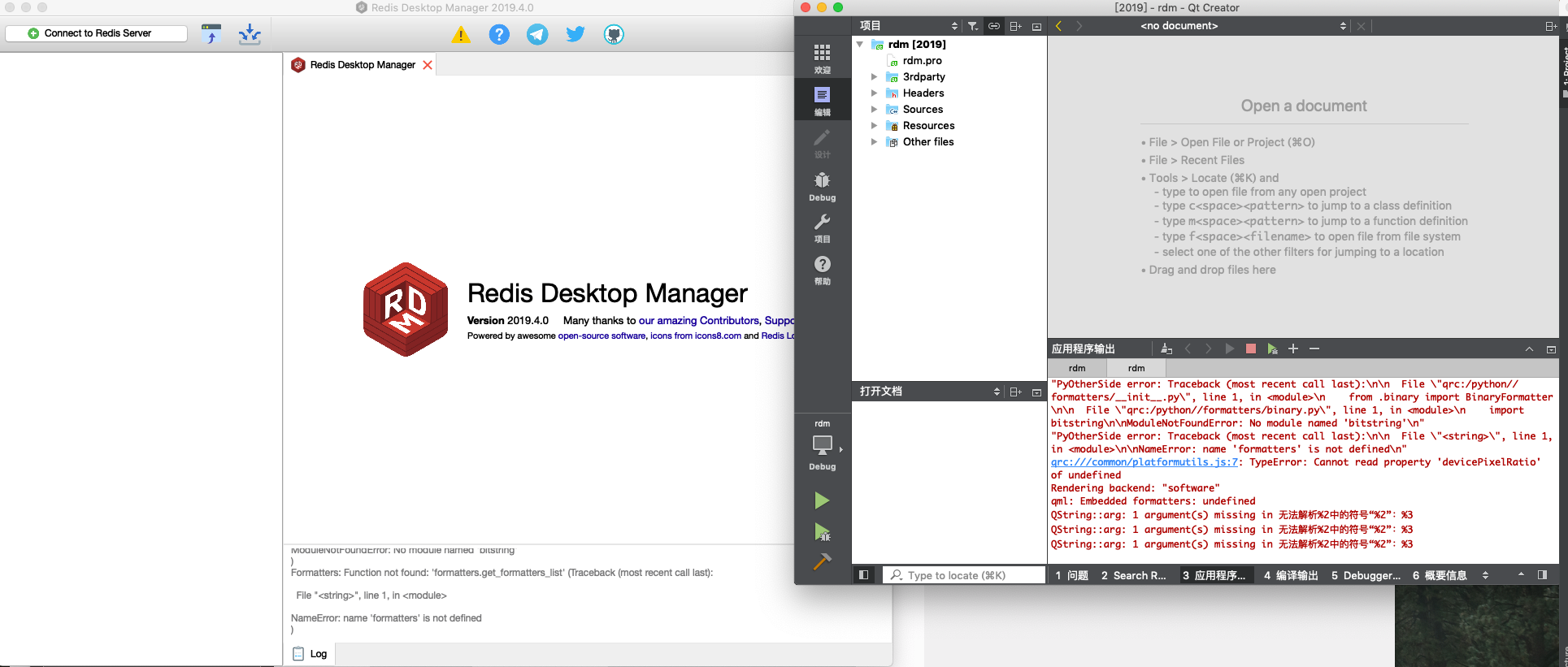The image size is (1568, 667).
Task: Click the 'Rendering backend: "software"' output line
Action: click(x=1135, y=488)
